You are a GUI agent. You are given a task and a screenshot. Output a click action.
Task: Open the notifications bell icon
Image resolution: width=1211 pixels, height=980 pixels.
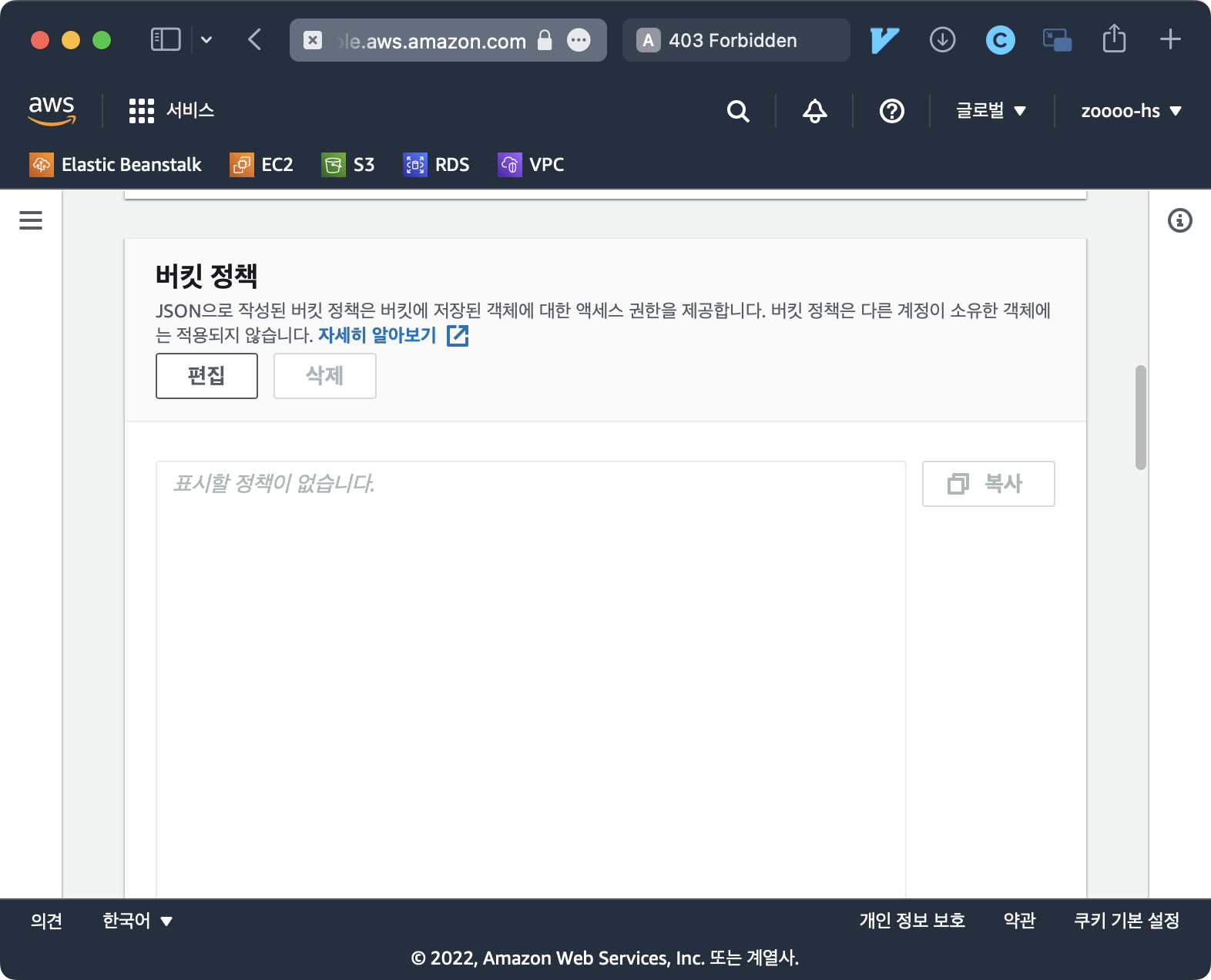(x=814, y=111)
